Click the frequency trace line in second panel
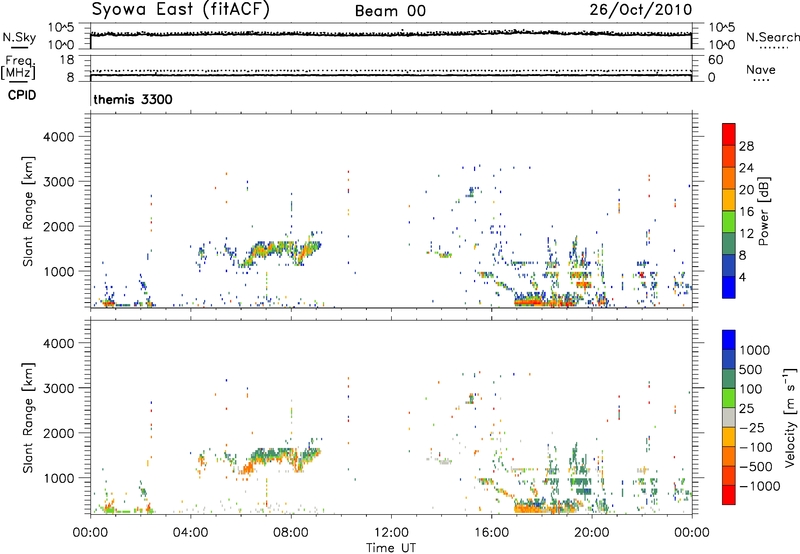The image size is (800, 554). click(391, 75)
